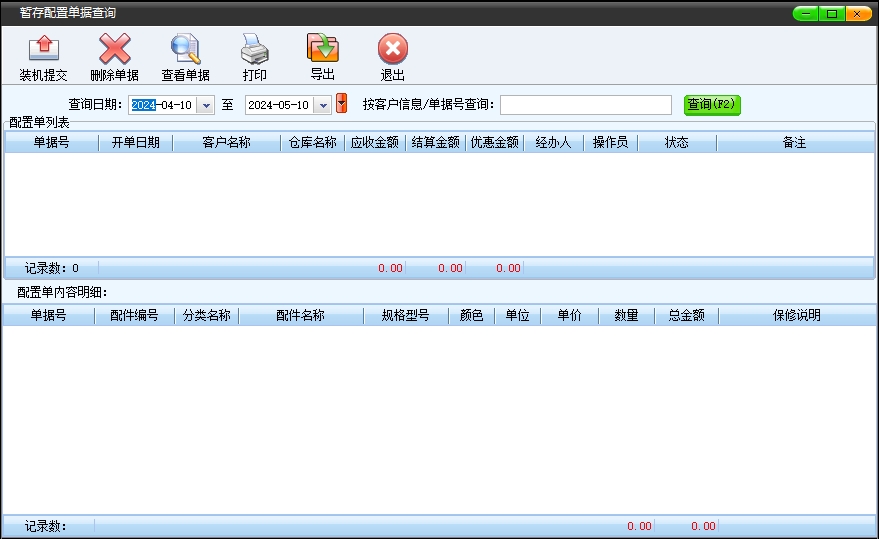Click the 规格型号 column header

click(405, 316)
